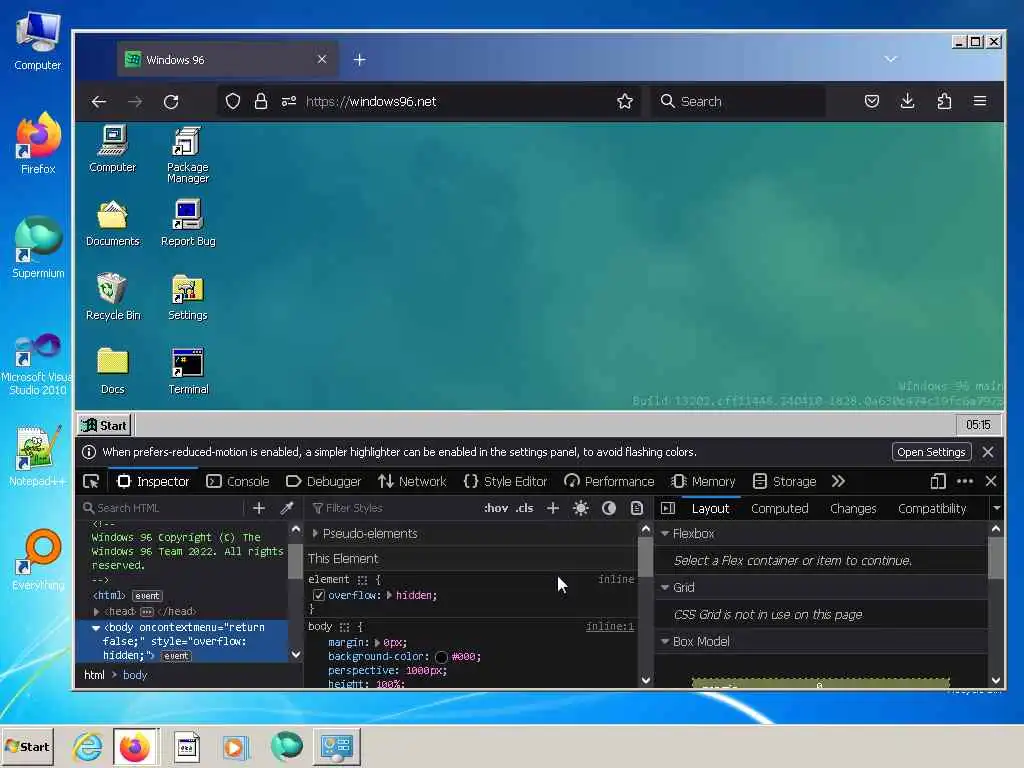Open Windows 96 Computer icon
Viewport: 1024px width, 768px height.
coord(113,149)
